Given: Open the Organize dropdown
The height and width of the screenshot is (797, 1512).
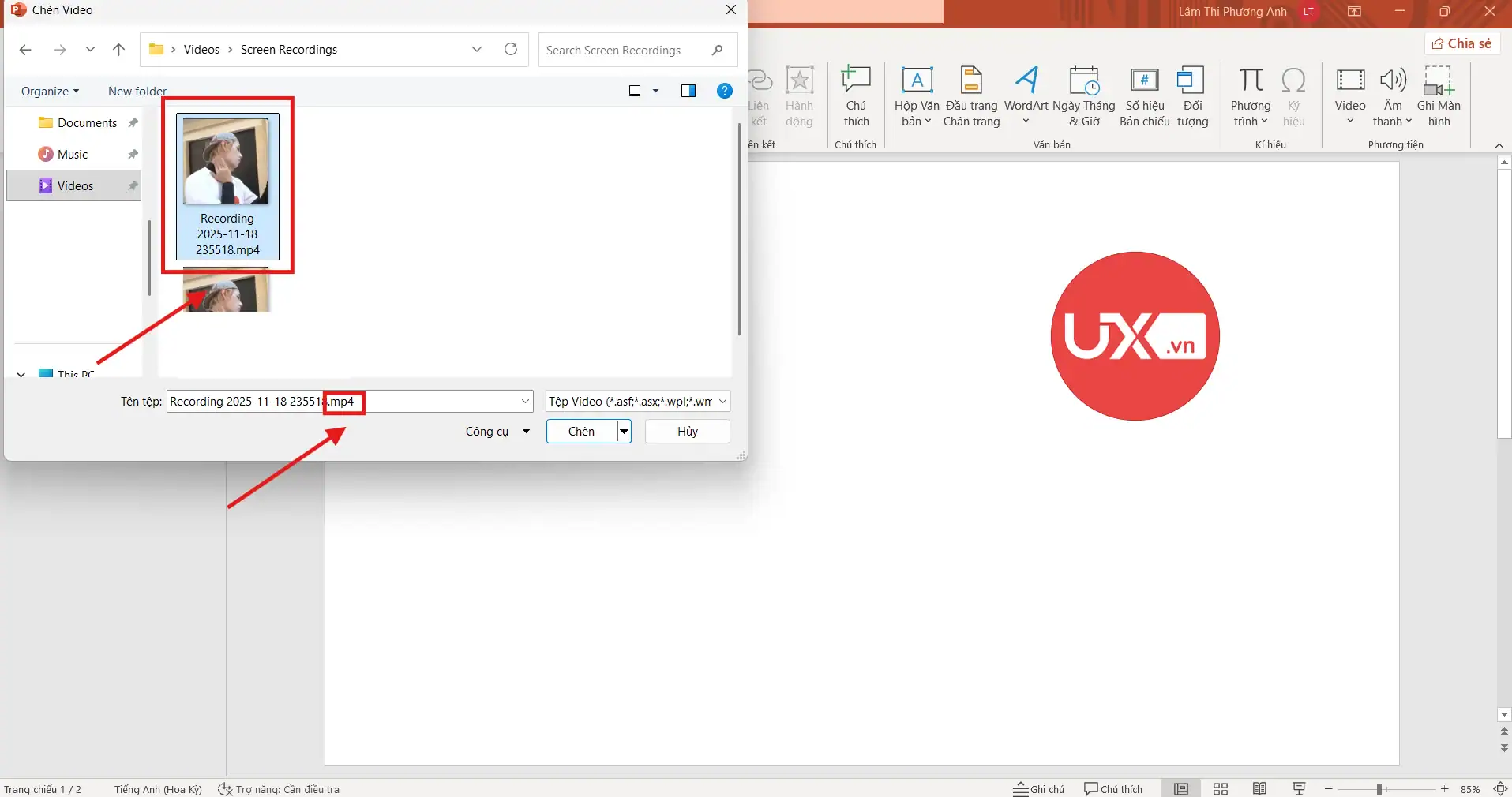Looking at the screenshot, I should point(49,91).
